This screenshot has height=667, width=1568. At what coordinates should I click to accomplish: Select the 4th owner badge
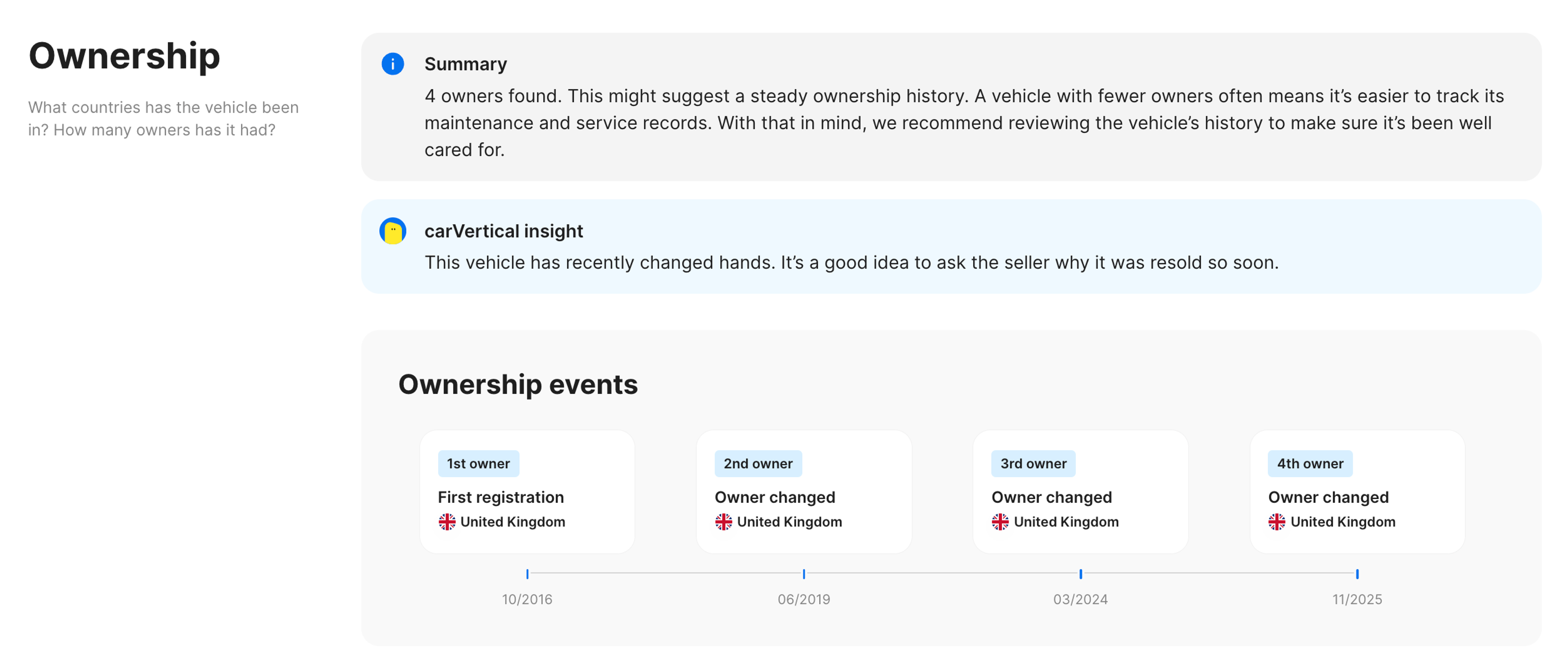click(x=1310, y=464)
